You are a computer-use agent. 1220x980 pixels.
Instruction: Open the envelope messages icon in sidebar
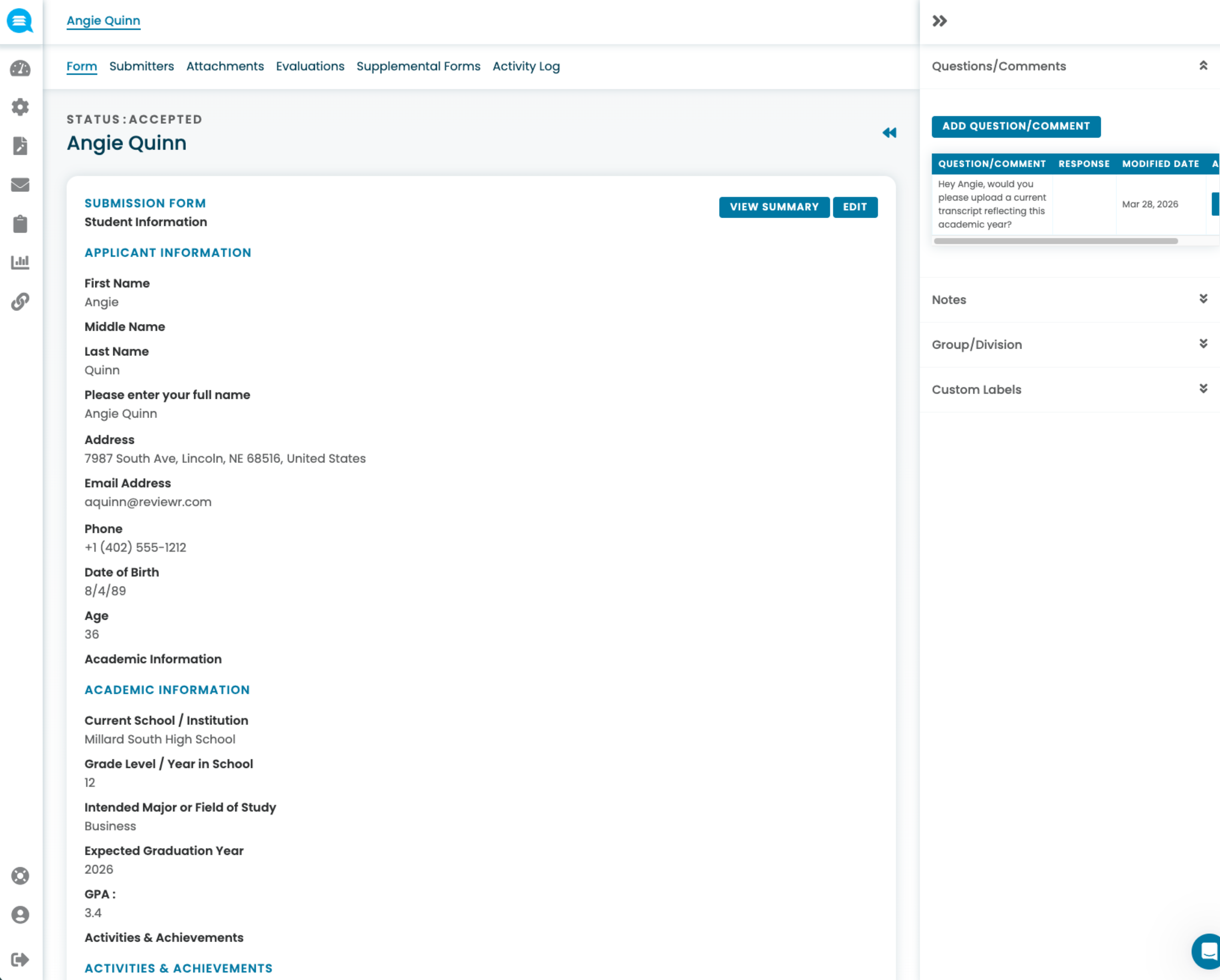pyautogui.click(x=20, y=185)
